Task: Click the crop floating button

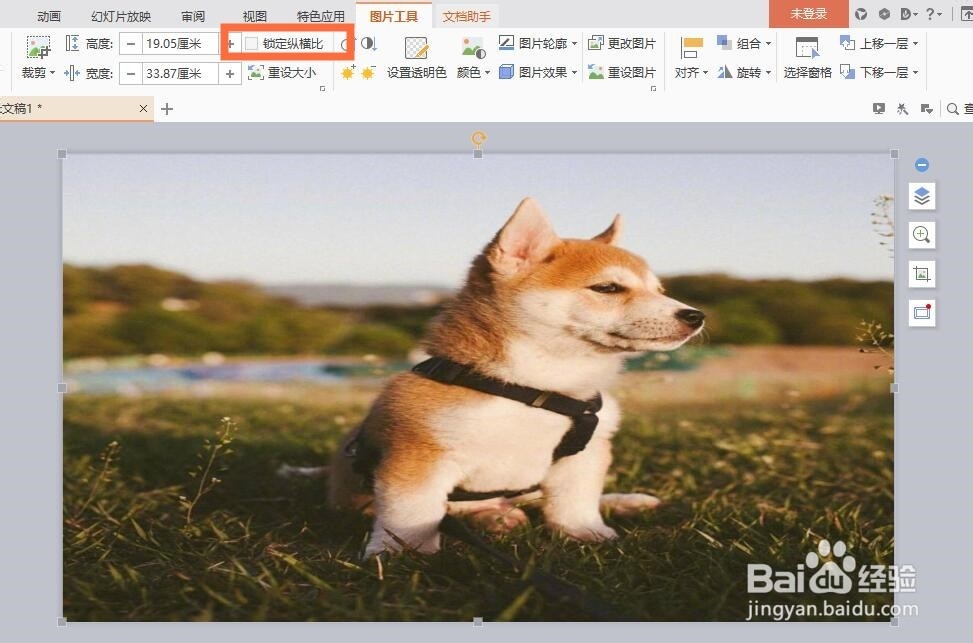Action: (x=921, y=274)
